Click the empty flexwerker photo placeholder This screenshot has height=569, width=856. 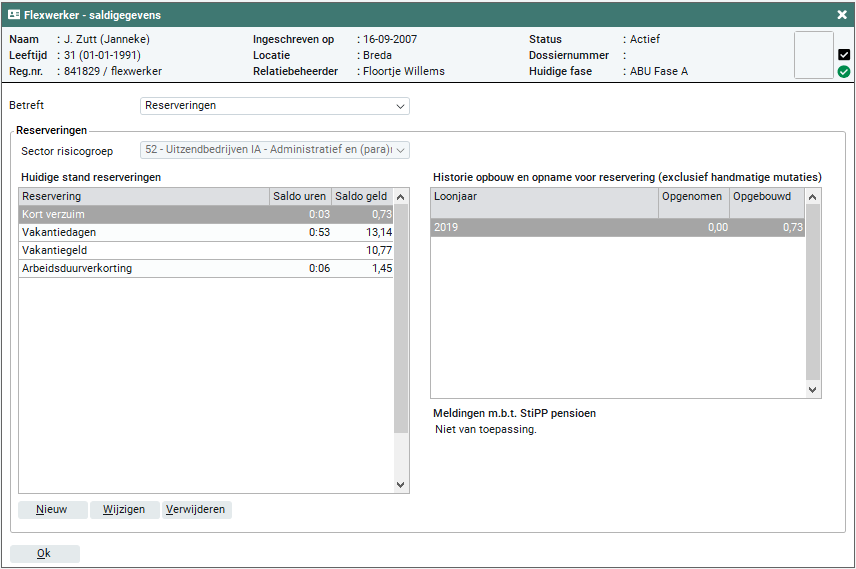[813, 55]
